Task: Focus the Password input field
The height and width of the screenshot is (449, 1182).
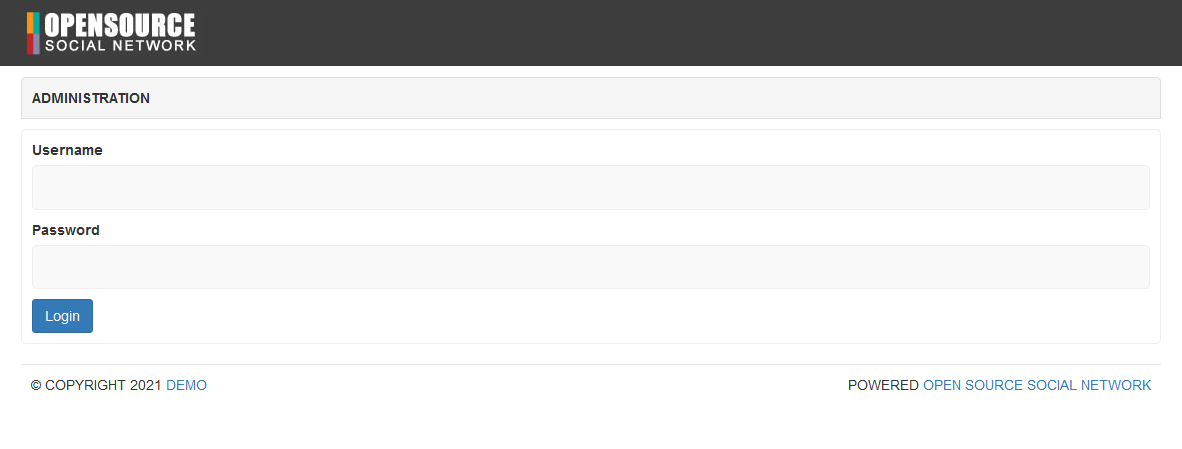Action: coord(590,267)
